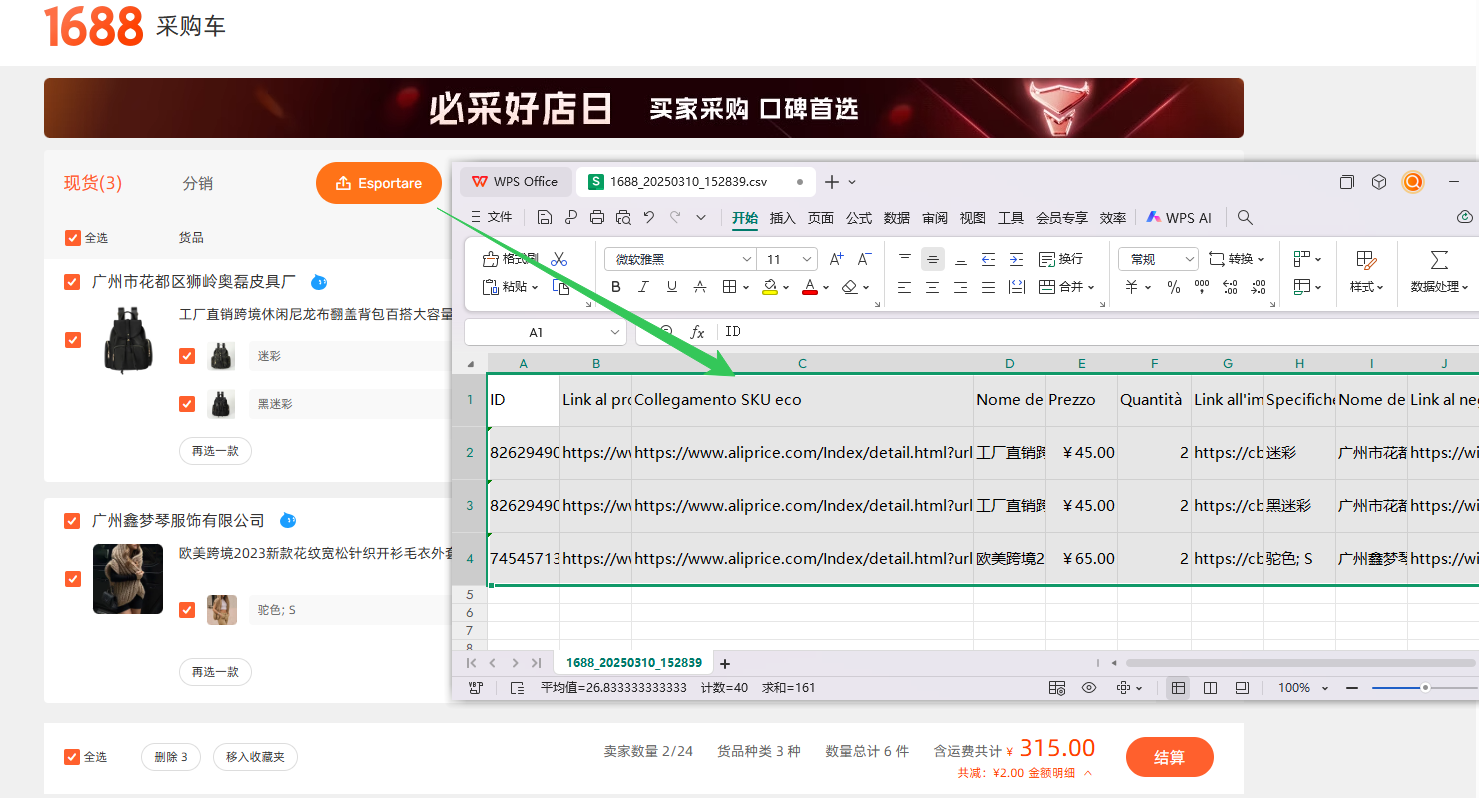Click the 删除 3 button
Screen dimensions: 1479x798
(171, 757)
